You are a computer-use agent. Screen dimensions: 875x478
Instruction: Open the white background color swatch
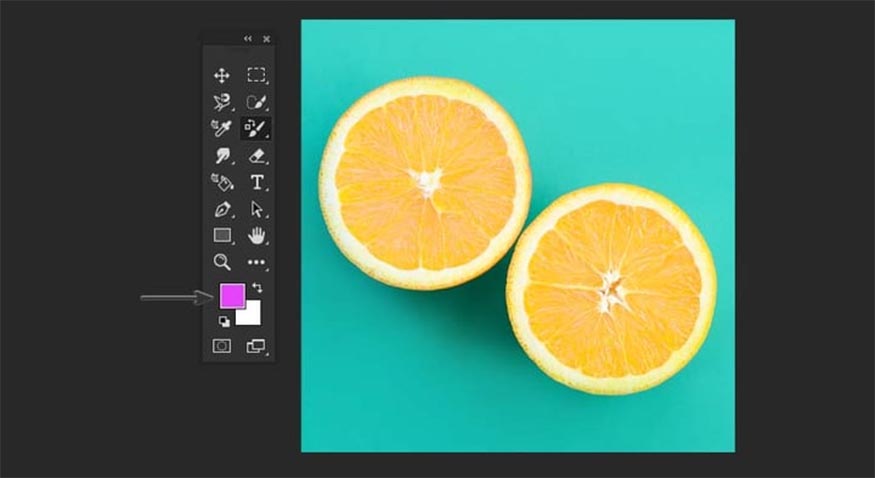[252, 316]
